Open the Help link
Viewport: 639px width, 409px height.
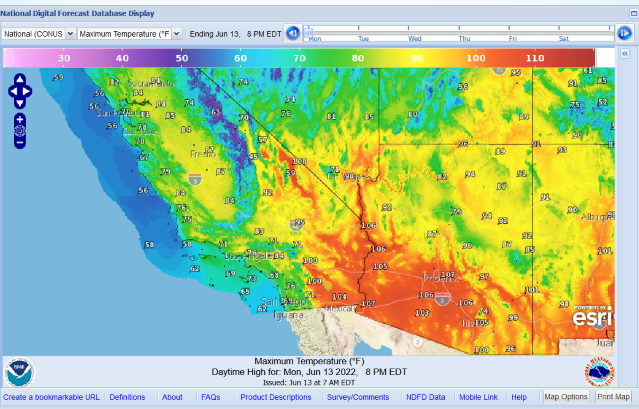tap(519, 397)
